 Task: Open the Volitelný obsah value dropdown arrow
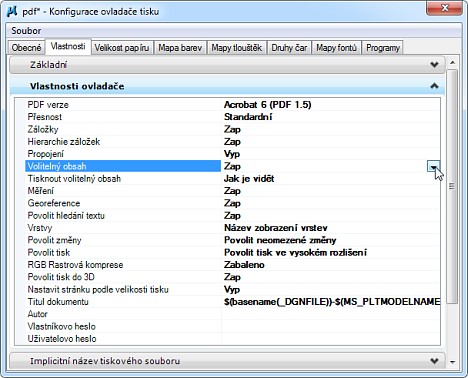tap(433, 166)
